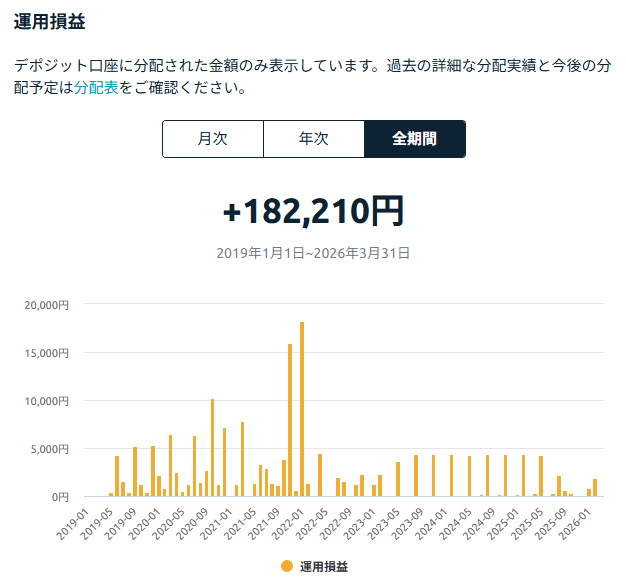This screenshot has width=626, height=586.
Task: Click the roughly 10,000円 bar near 2020-09
Action: pos(212,448)
